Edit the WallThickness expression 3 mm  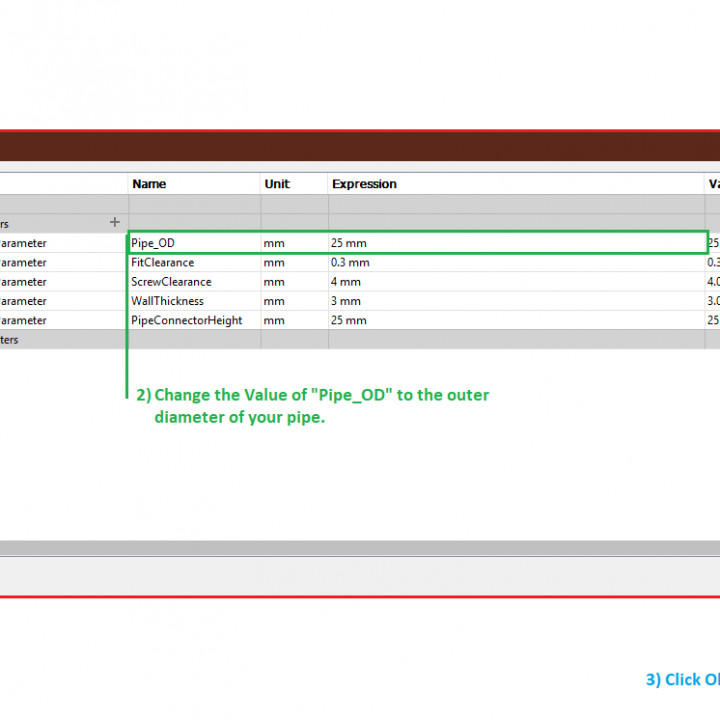pos(346,301)
